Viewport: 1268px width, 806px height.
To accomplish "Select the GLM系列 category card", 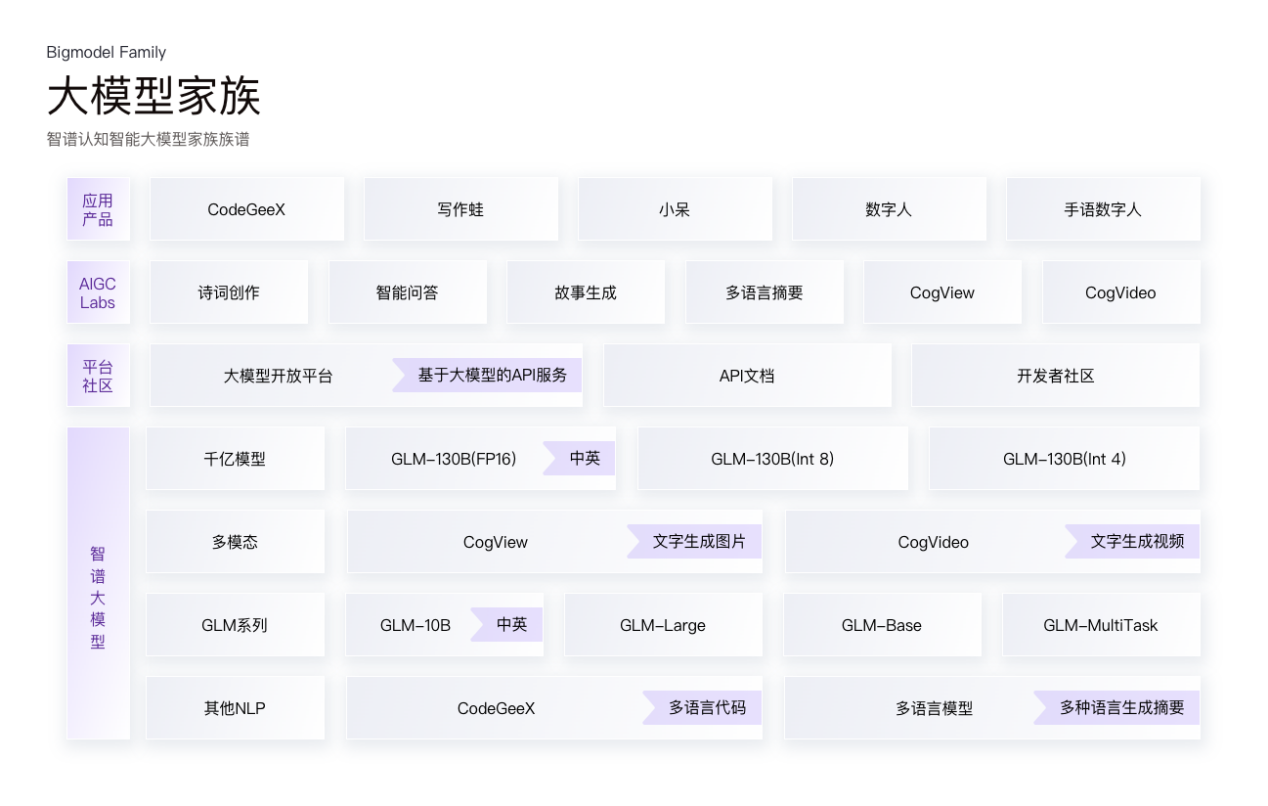I will pos(235,625).
